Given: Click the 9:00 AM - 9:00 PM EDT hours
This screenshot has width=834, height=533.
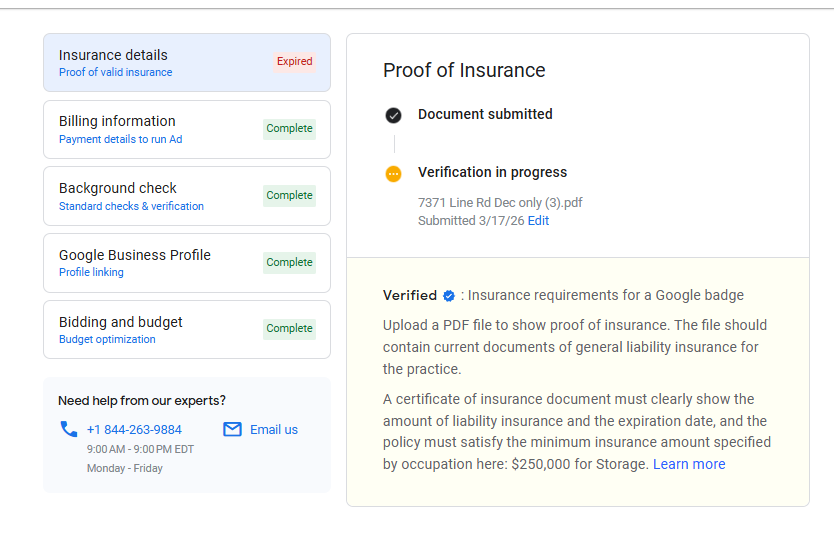Looking at the screenshot, I should click(x=140, y=449).
